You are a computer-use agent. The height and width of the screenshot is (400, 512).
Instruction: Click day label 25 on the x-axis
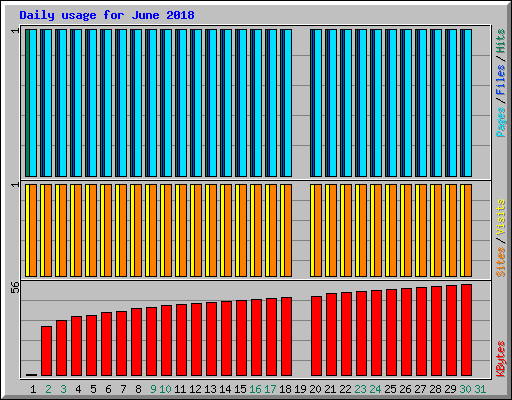[x=390, y=389]
